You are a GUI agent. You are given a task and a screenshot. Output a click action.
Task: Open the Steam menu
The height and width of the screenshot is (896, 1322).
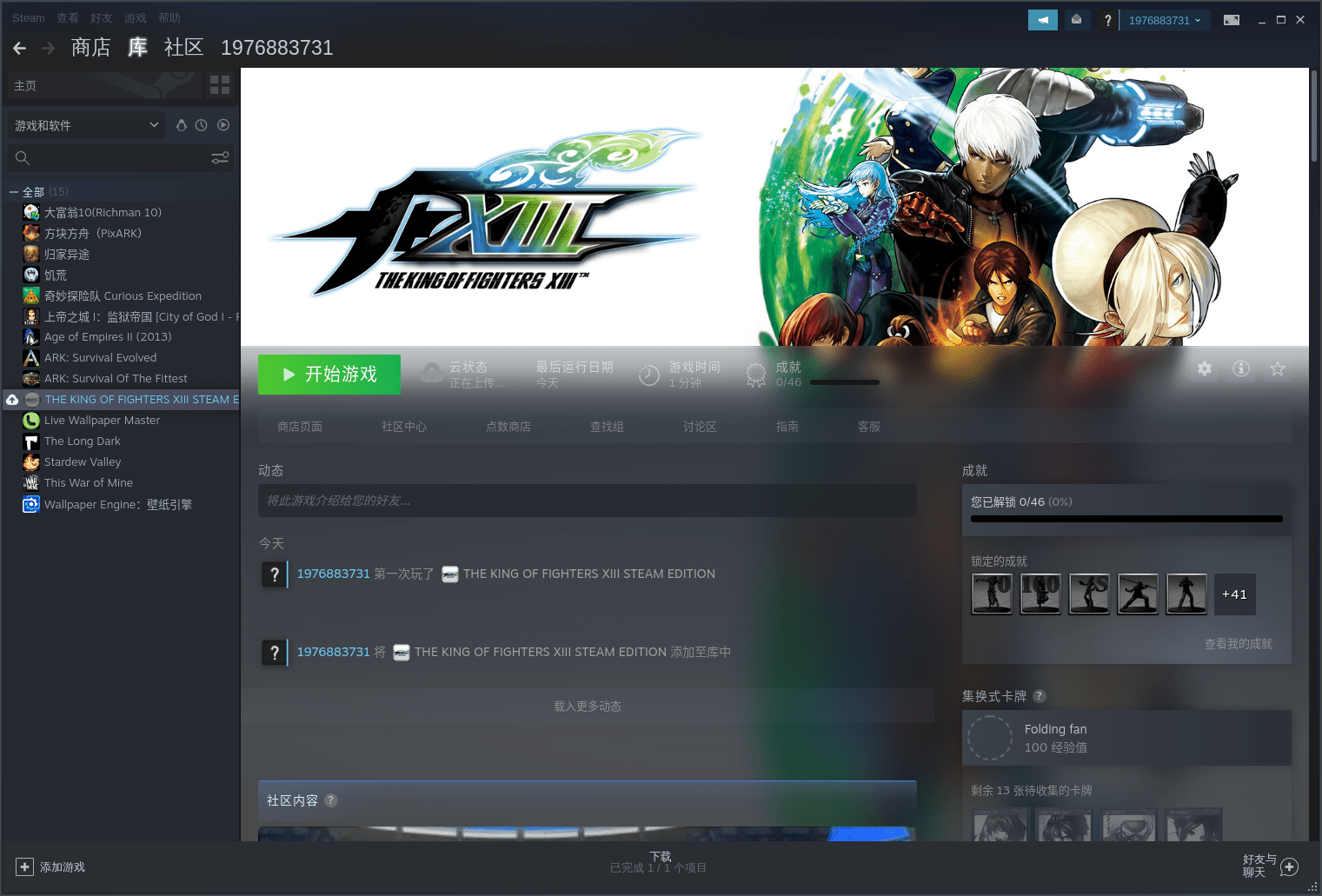pyautogui.click(x=29, y=17)
